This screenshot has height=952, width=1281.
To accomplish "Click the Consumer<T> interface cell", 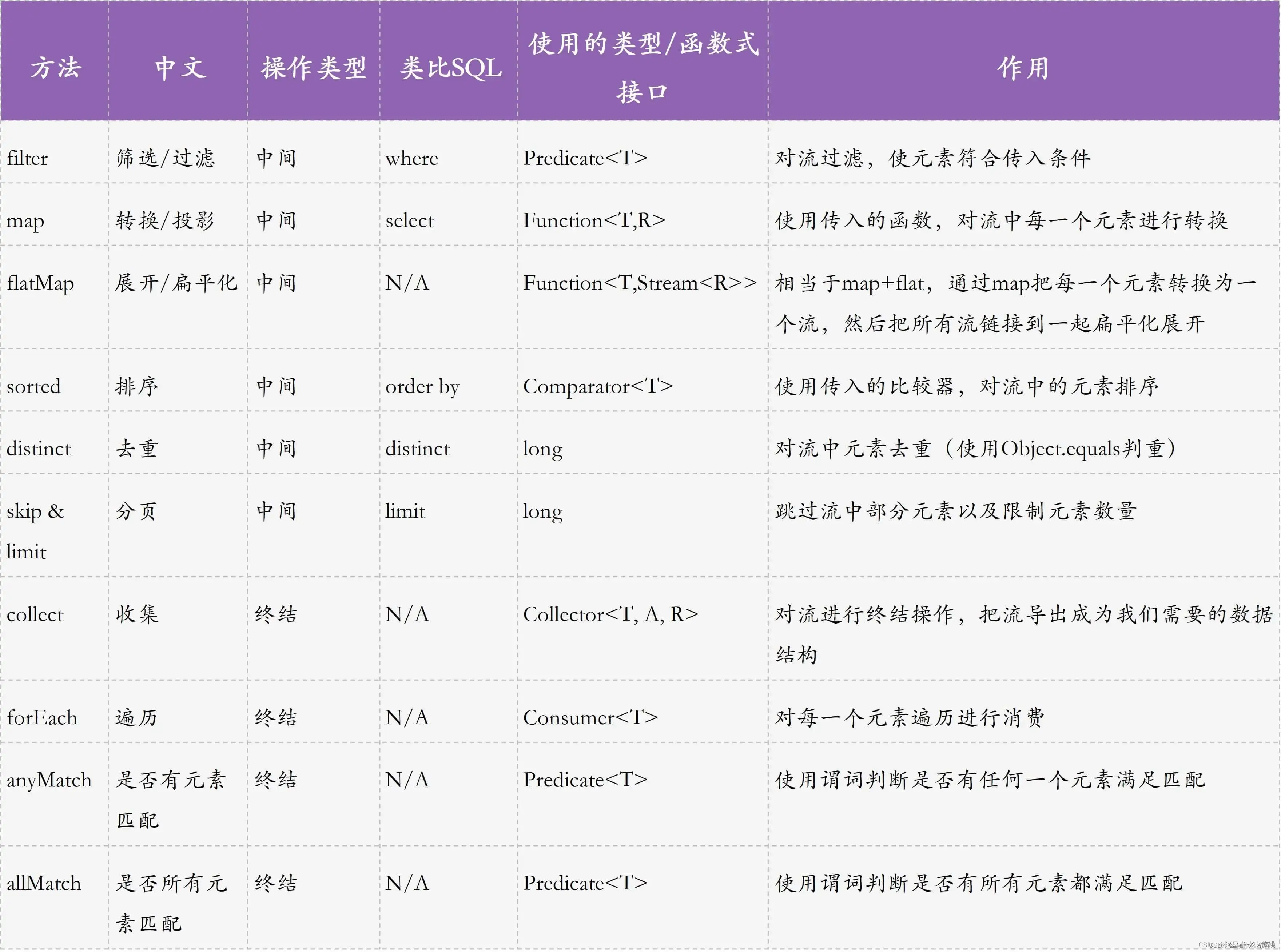I will (590, 717).
